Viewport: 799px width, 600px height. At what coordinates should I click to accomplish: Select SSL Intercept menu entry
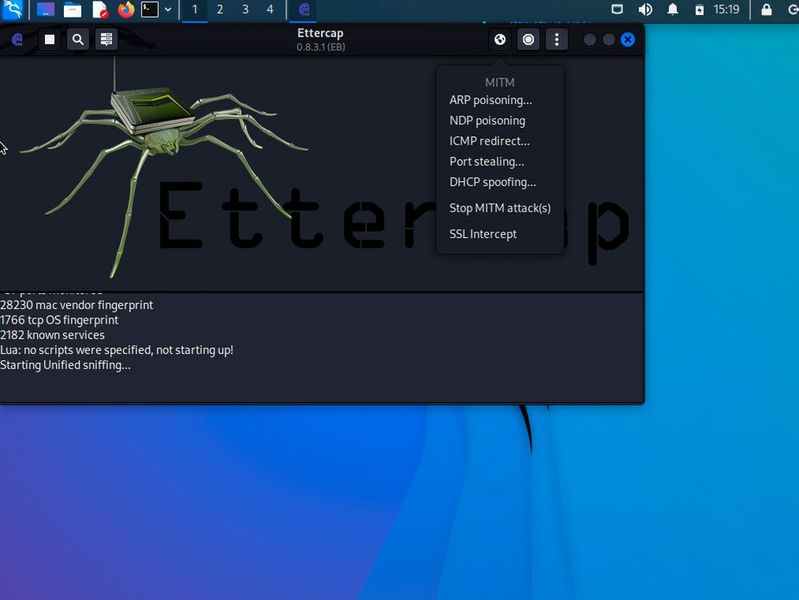tap(483, 234)
